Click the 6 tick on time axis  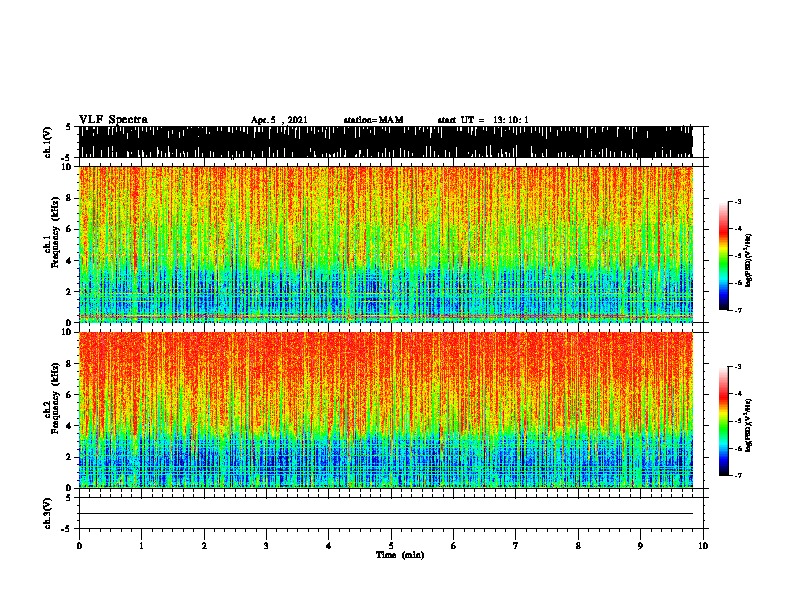pos(454,546)
